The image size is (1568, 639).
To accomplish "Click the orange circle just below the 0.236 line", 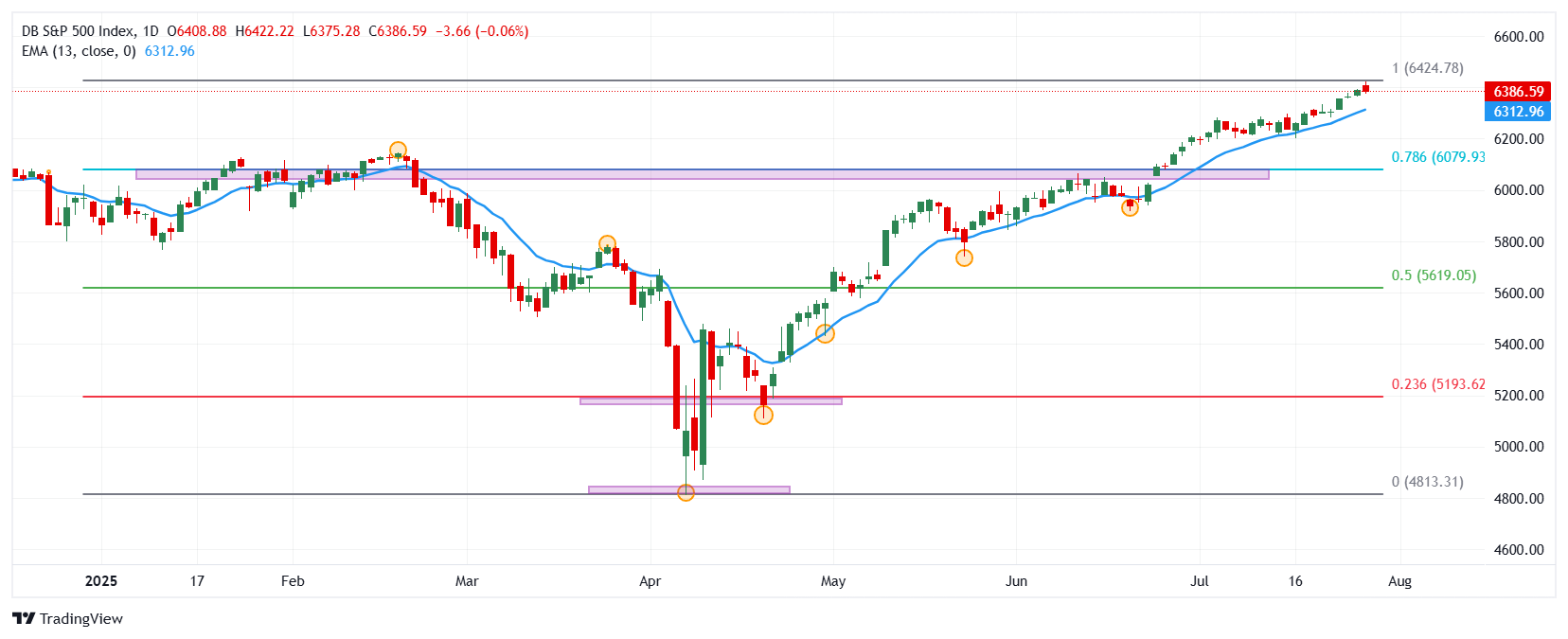I will [x=763, y=415].
